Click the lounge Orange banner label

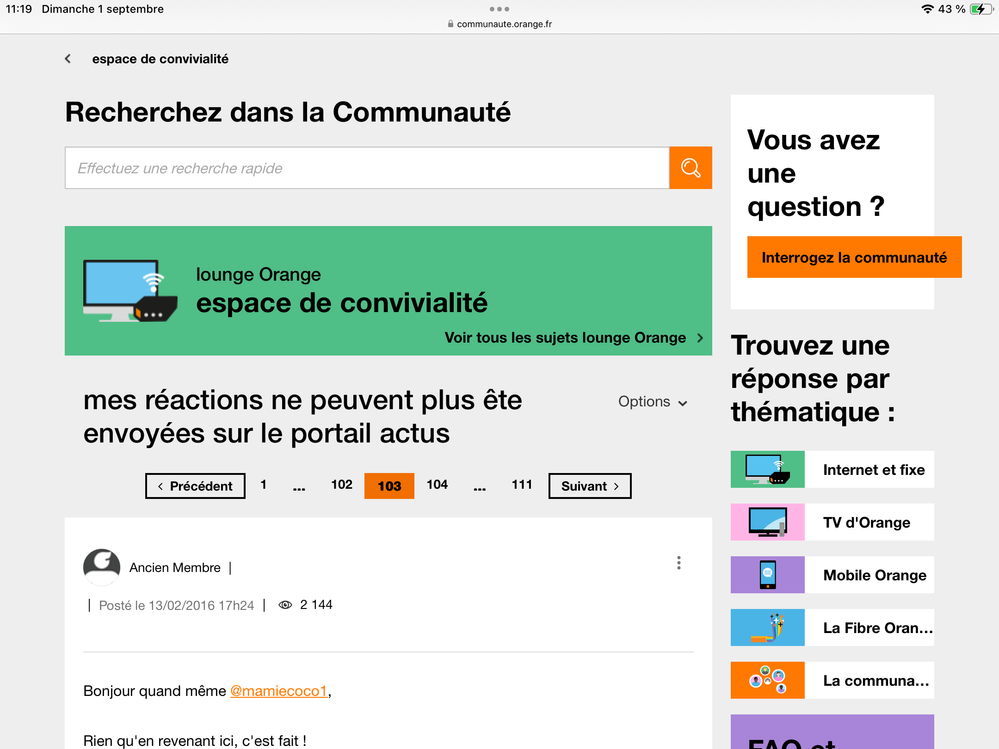[258, 275]
